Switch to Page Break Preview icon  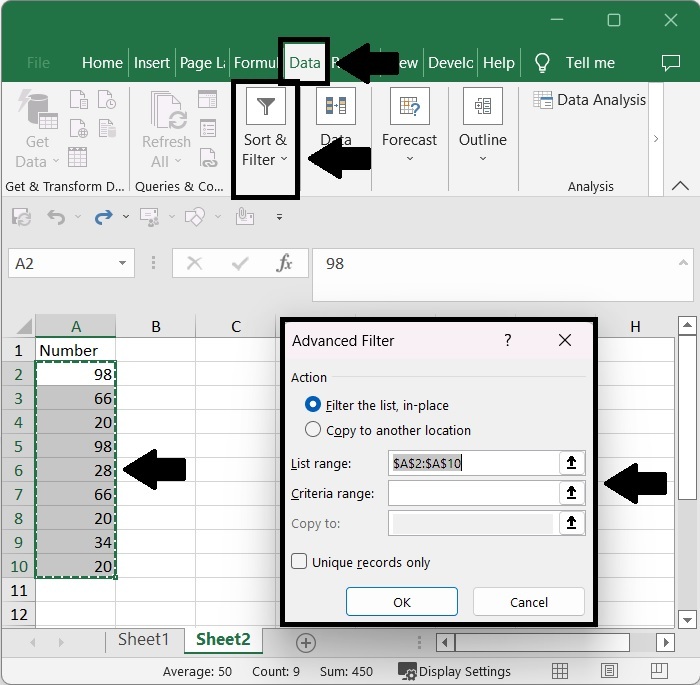[659, 671]
